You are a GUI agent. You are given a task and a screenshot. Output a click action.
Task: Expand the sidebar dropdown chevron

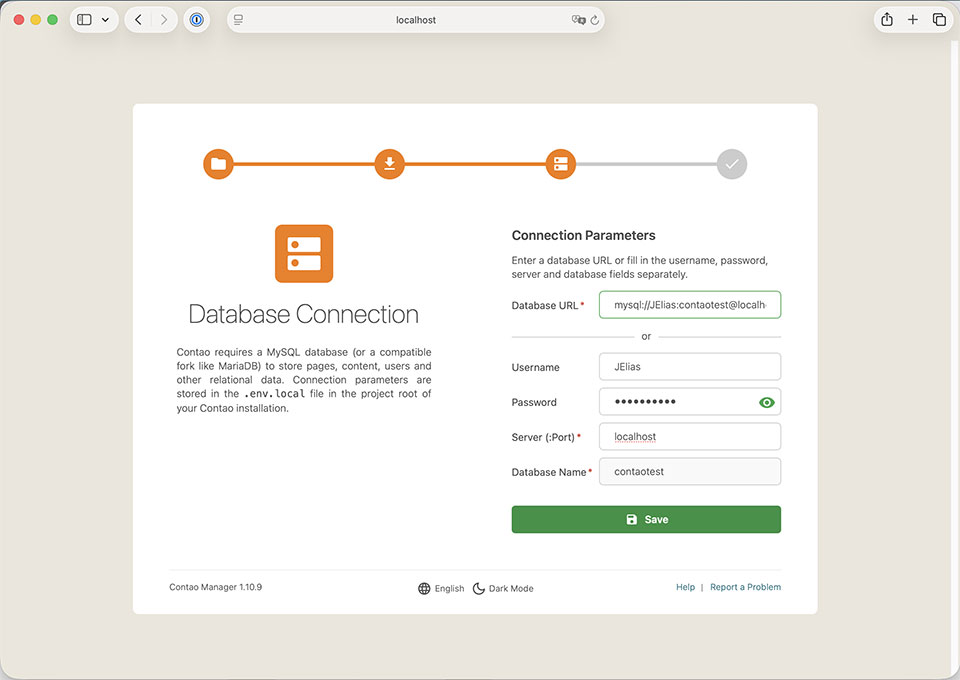tap(105, 20)
